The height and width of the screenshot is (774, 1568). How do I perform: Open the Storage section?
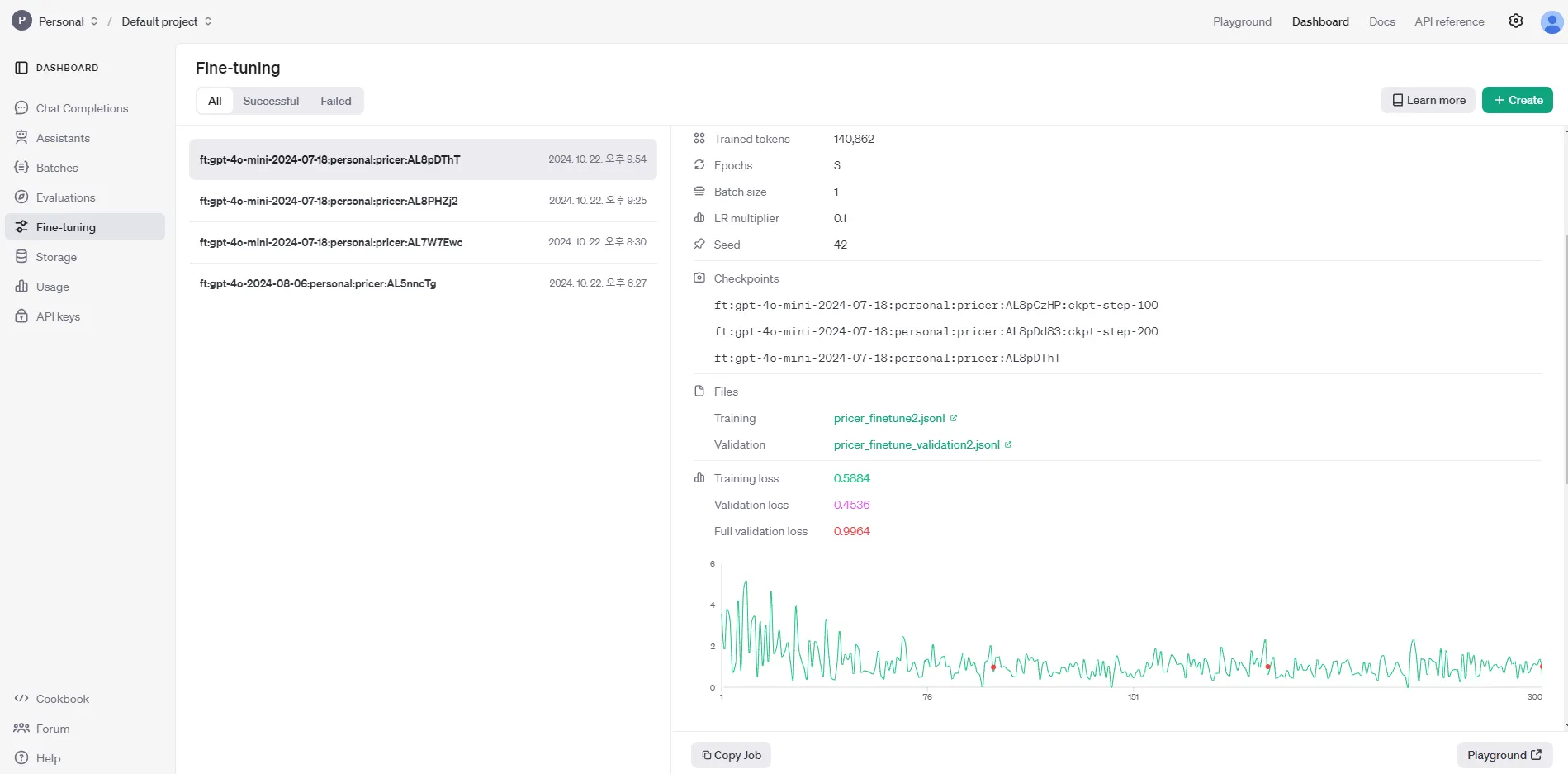(56, 257)
